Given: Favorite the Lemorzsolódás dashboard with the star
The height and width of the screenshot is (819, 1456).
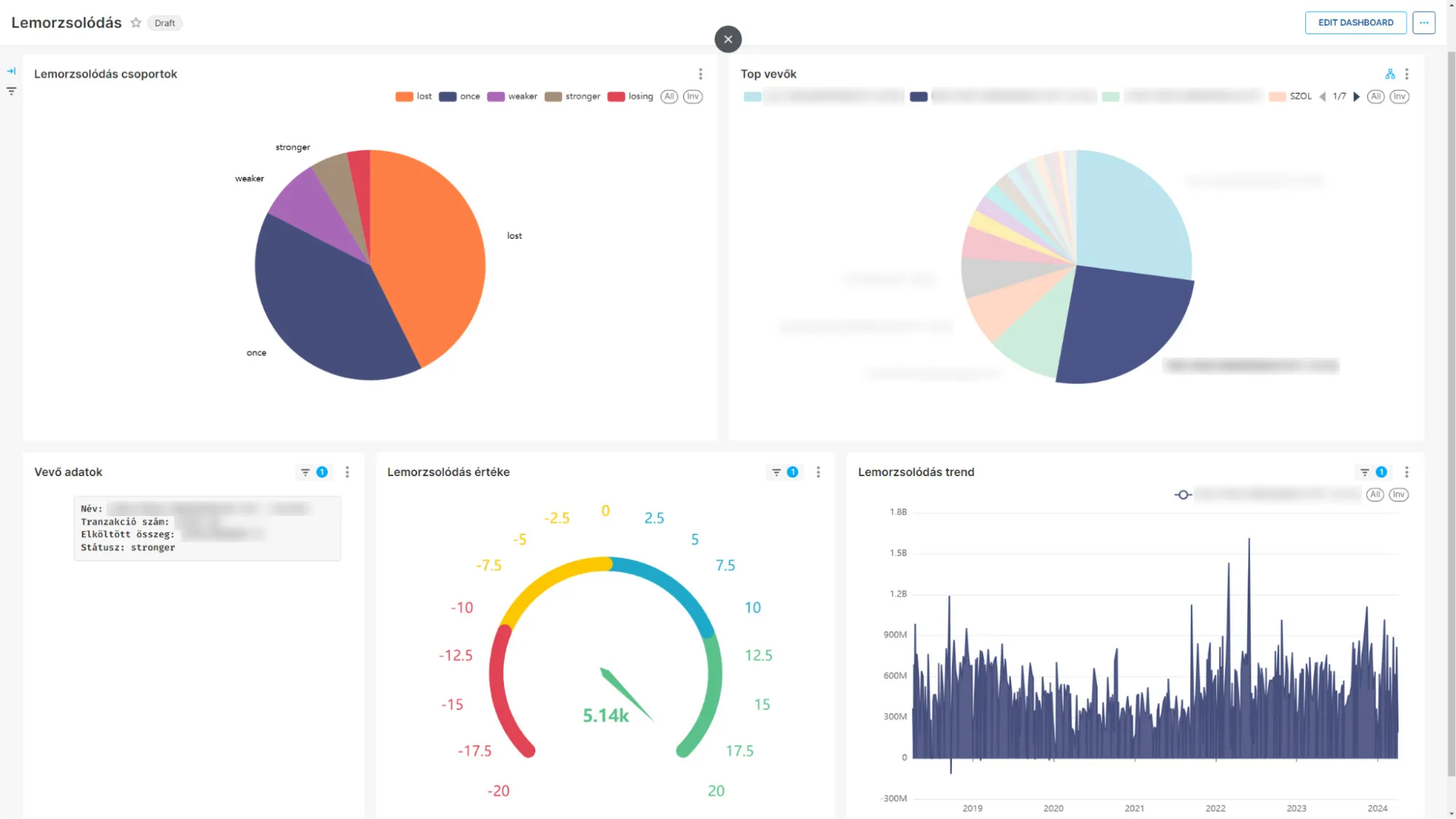Looking at the screenshot, I should tap(135, 23).
